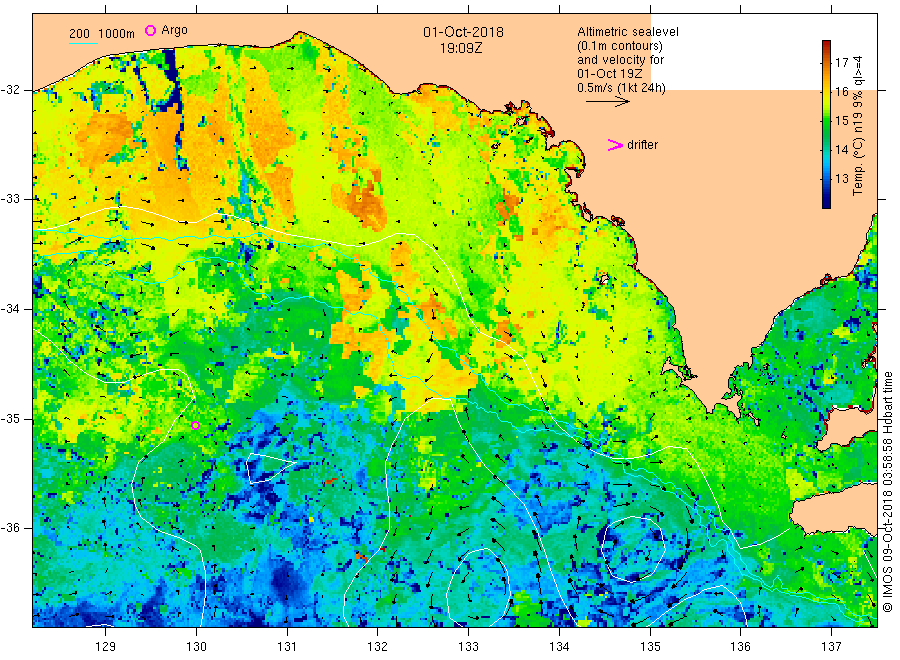Click the 'Argo' legend label

click(174, 30)
